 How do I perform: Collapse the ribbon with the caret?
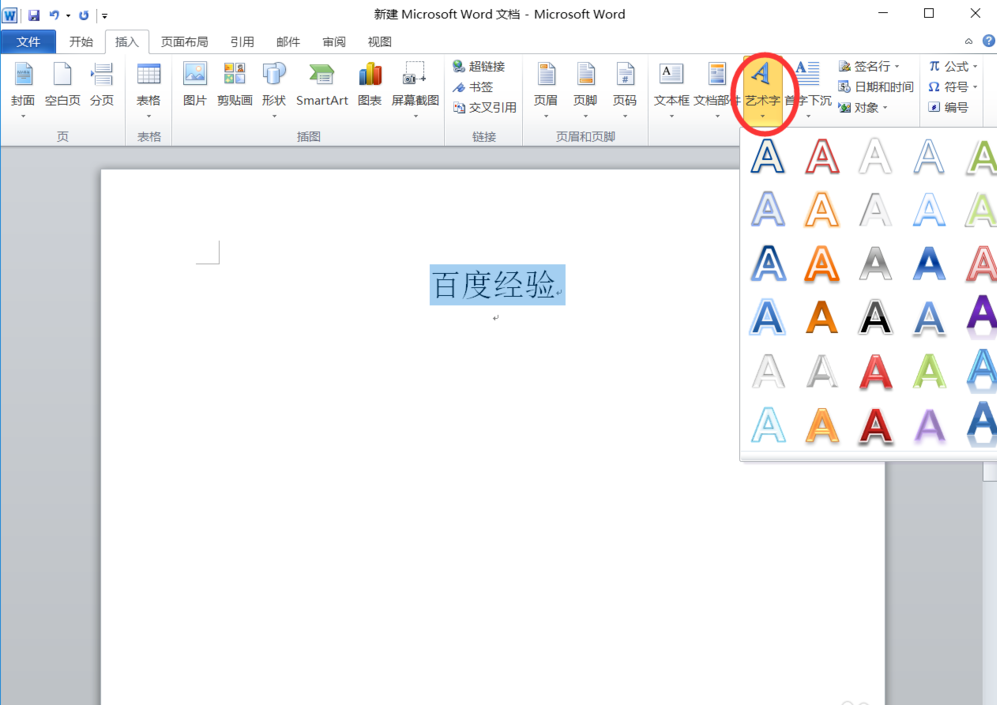pyautogui.click(x=968, y=41)
